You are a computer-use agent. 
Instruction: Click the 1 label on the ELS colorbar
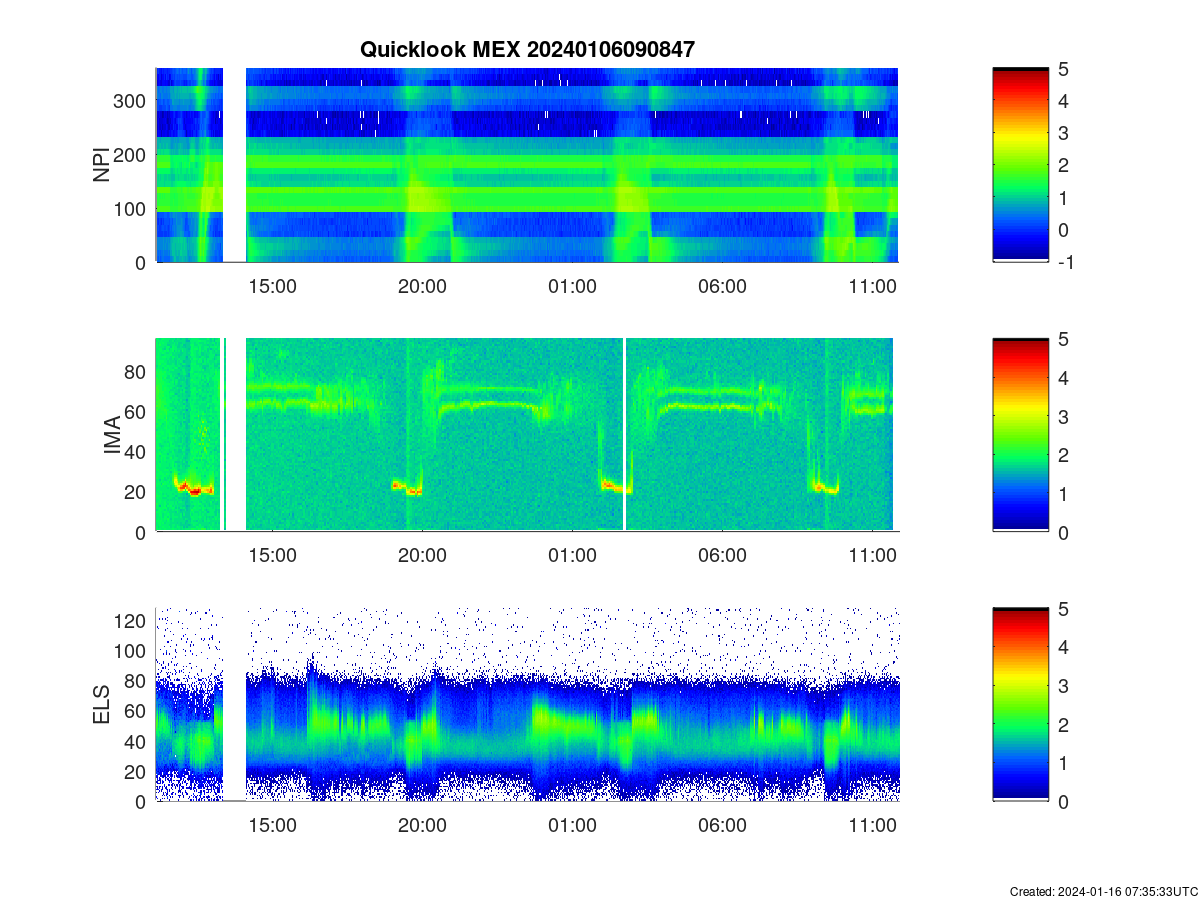1064,763
